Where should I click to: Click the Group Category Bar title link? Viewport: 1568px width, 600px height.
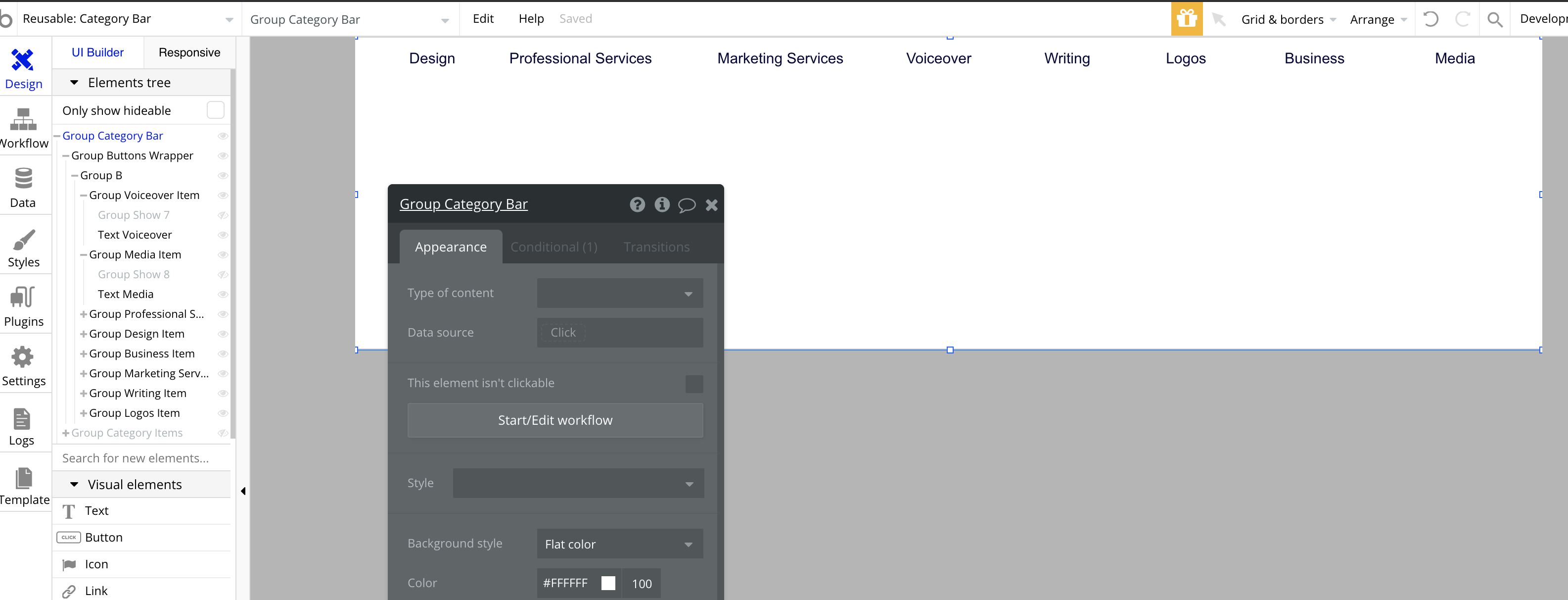[463, 204]
